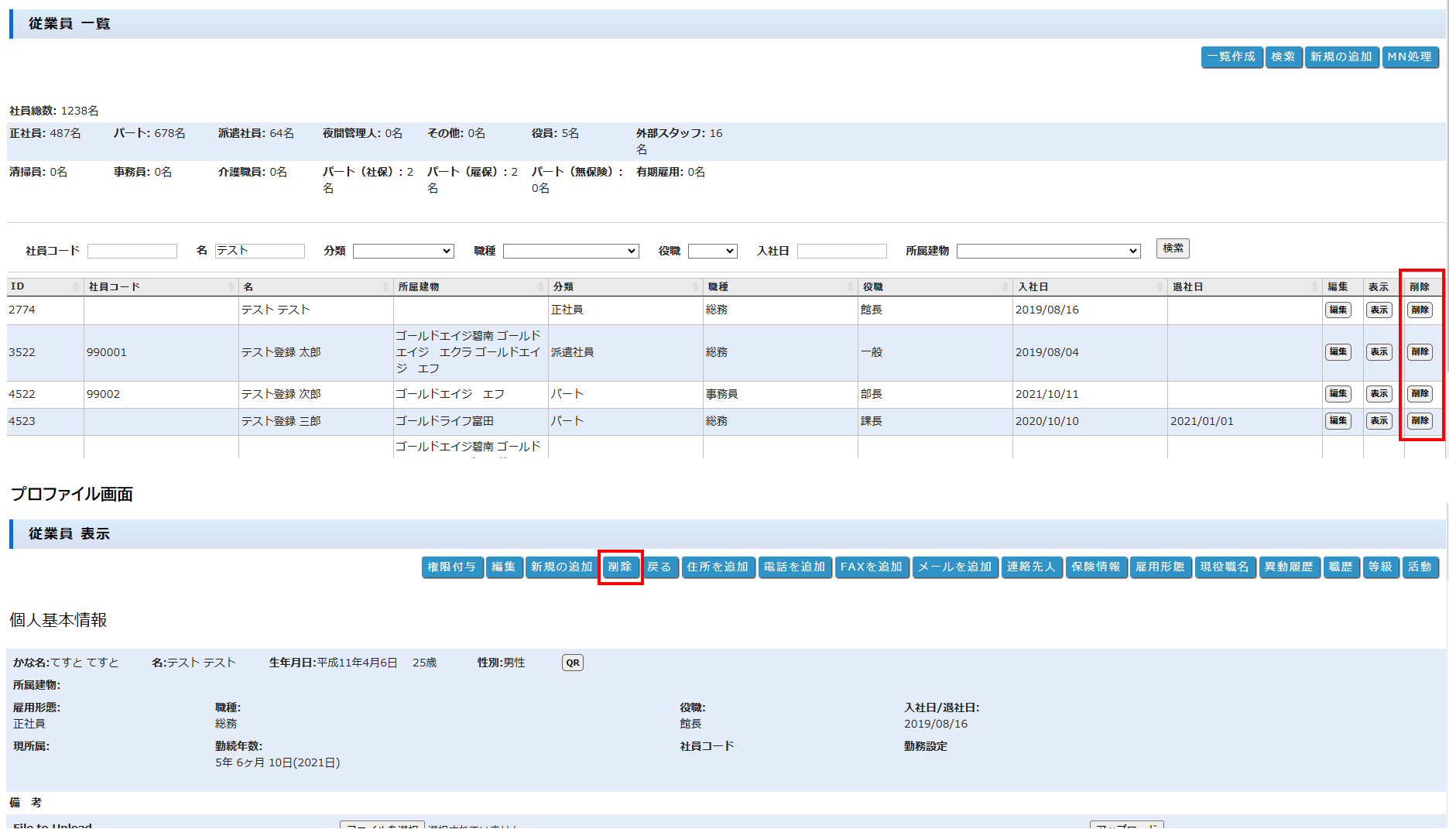1456x829 pixels.
Task: Click the 権限付与 button in profile
Action: [452, 567]
